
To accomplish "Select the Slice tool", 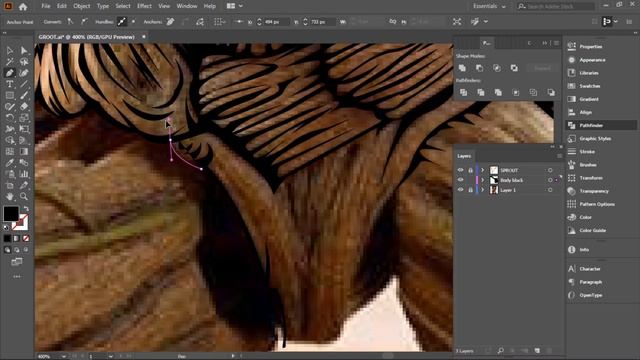I will (x=24, y=185).
